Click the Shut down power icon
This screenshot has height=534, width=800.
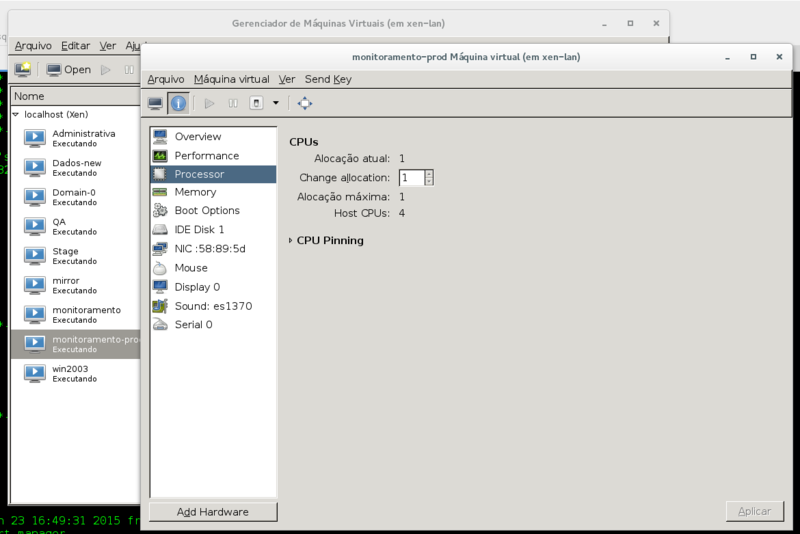(256, 104)
